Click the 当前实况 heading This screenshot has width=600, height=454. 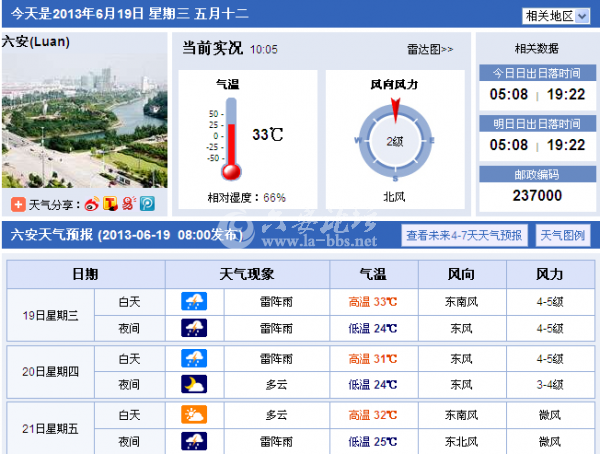pos(212,48)
